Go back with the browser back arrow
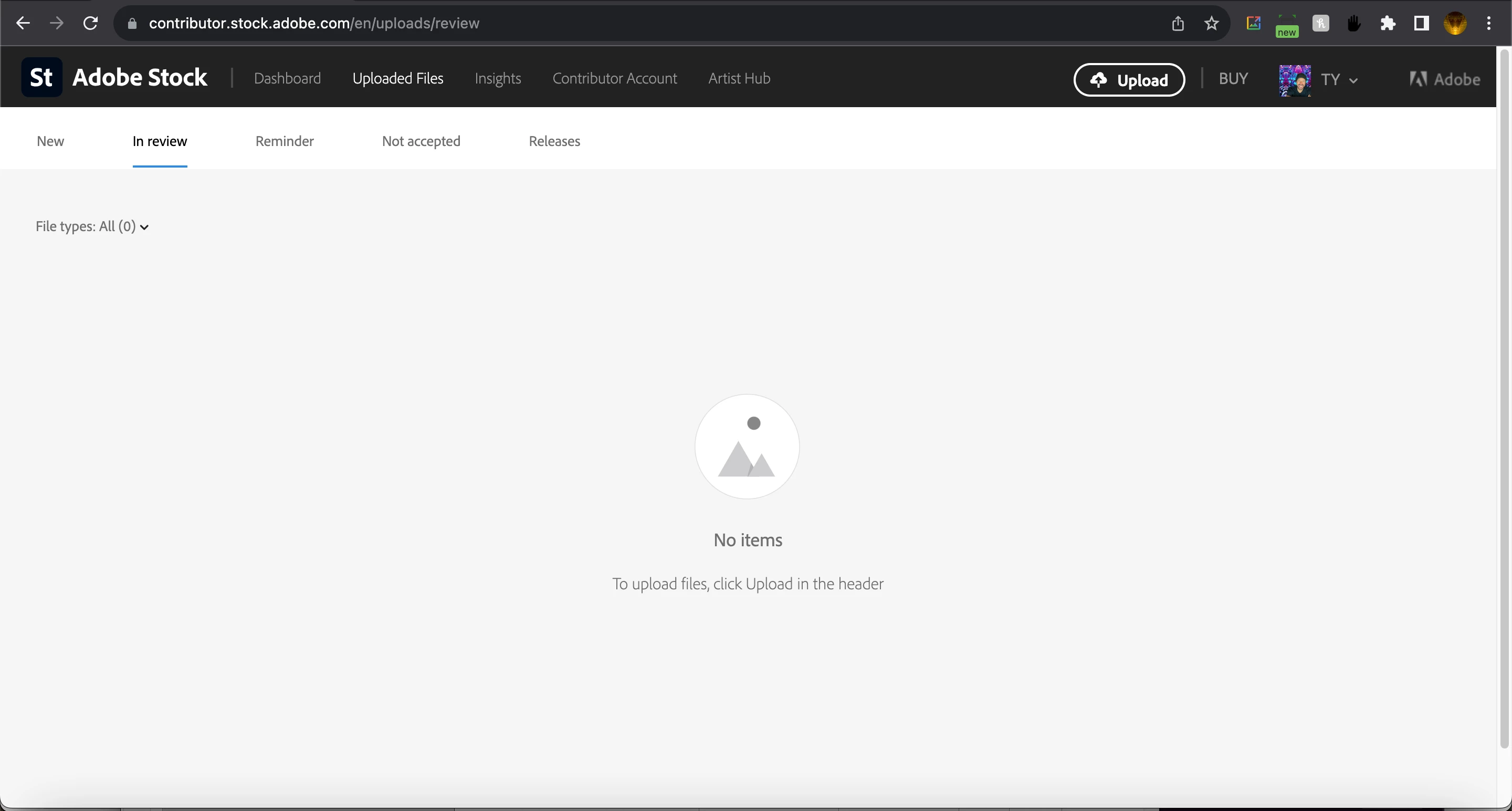 23,24
